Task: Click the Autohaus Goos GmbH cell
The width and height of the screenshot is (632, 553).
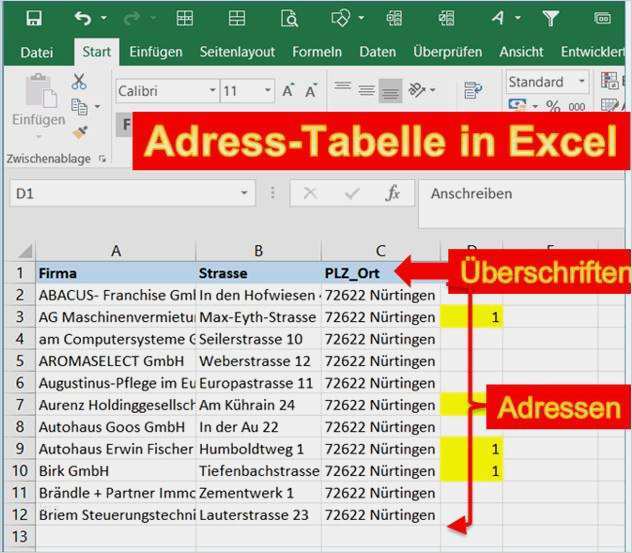Action: click(116, 427)
